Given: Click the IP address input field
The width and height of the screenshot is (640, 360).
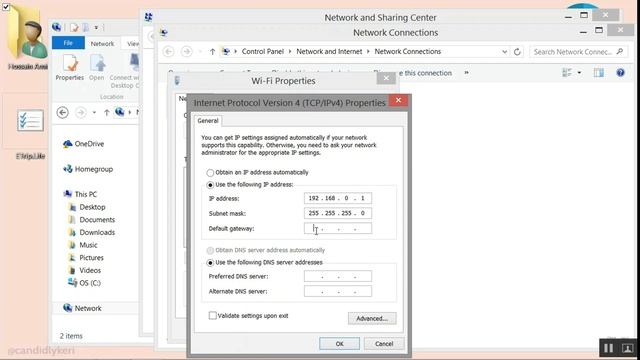Looking at the screenshot, I should point(338,198).
